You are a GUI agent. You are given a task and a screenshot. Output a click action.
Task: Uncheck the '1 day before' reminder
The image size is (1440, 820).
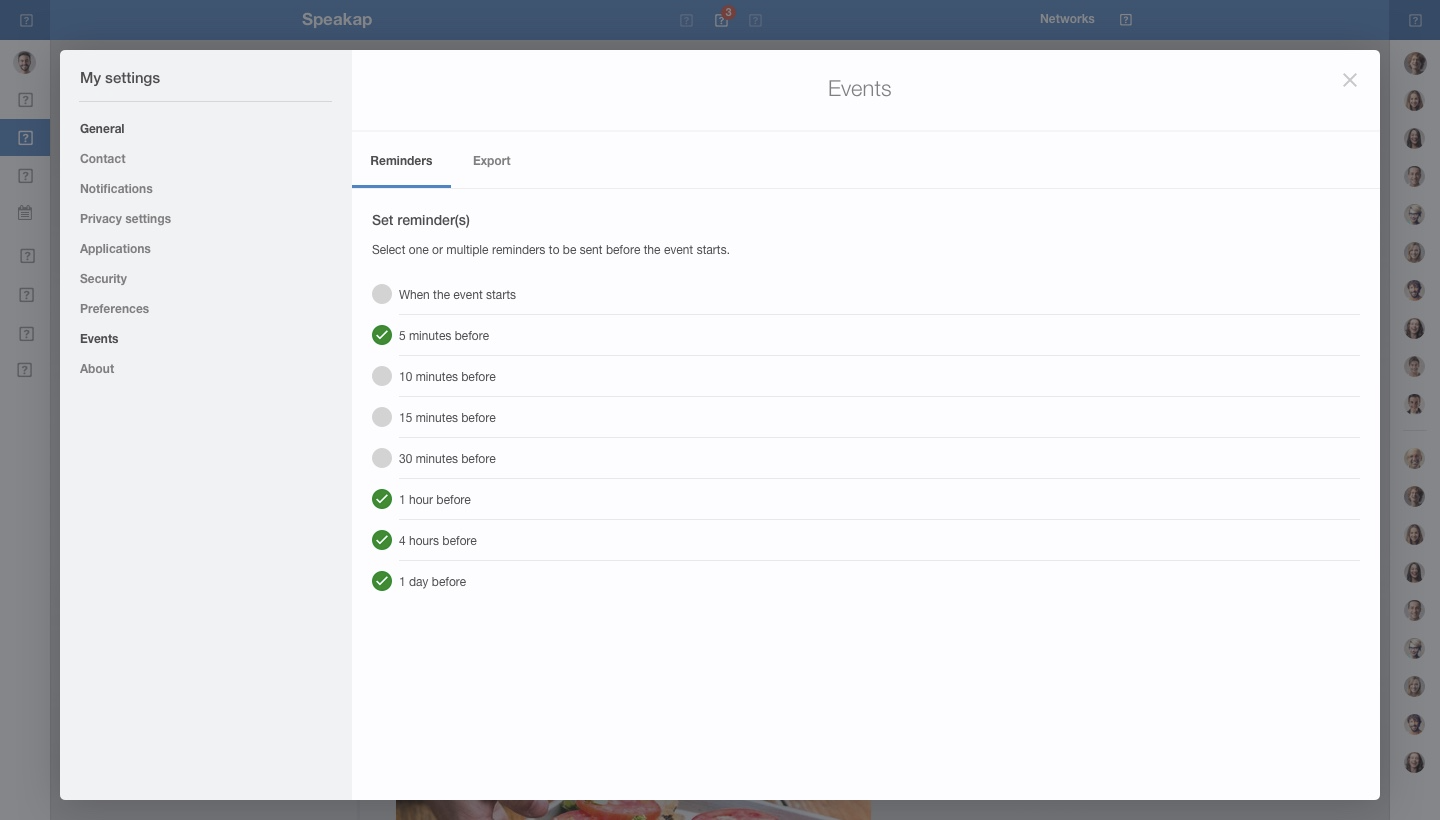click(x=382, y=581)
